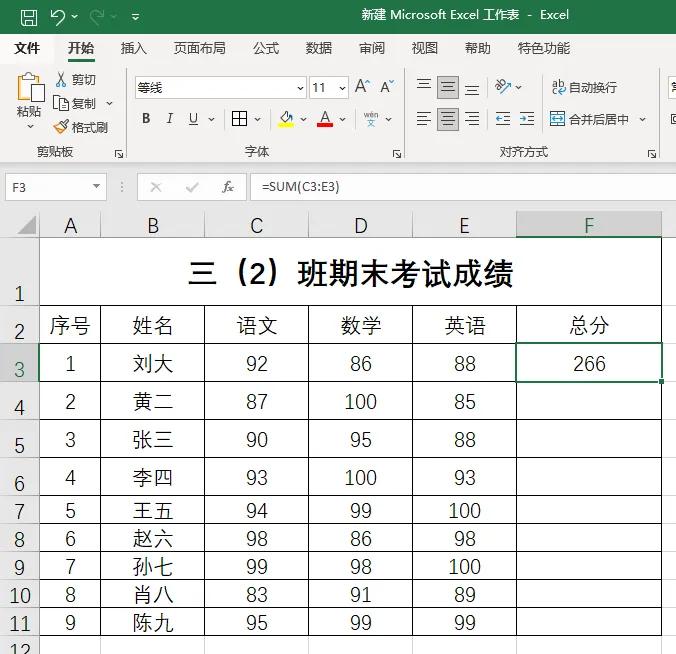This screenshot has width=676, height=654.
Task: Open the font size dropdown showing 11
Action: tap(342, 88)
